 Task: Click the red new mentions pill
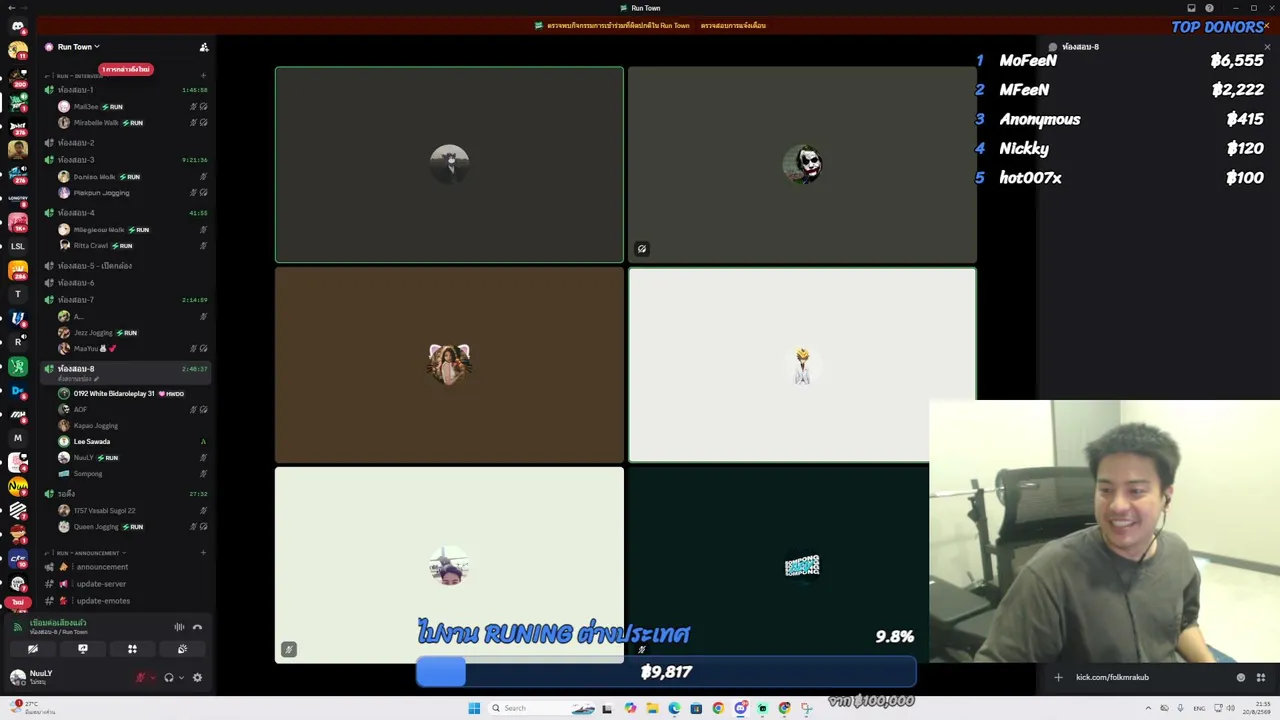(x=125, y=69)
